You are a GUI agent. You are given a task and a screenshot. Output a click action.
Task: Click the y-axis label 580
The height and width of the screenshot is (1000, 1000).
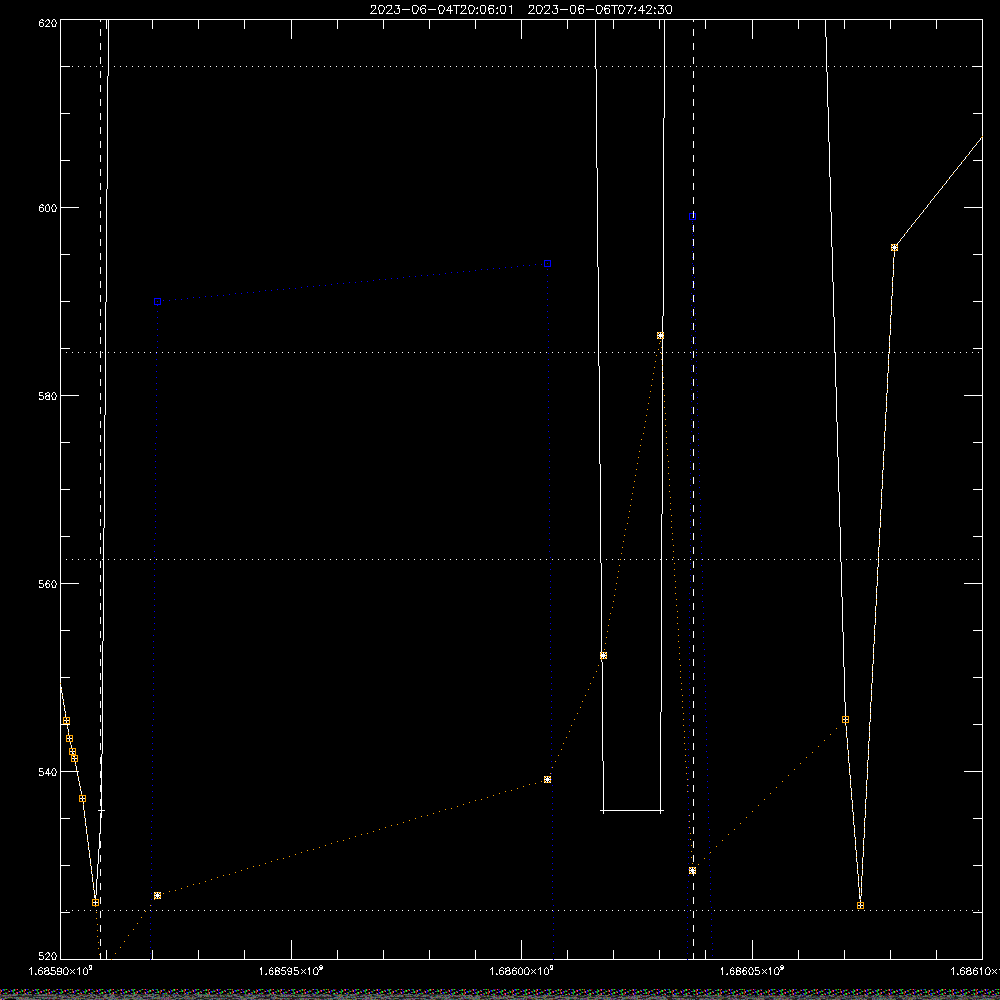point(49,396)
